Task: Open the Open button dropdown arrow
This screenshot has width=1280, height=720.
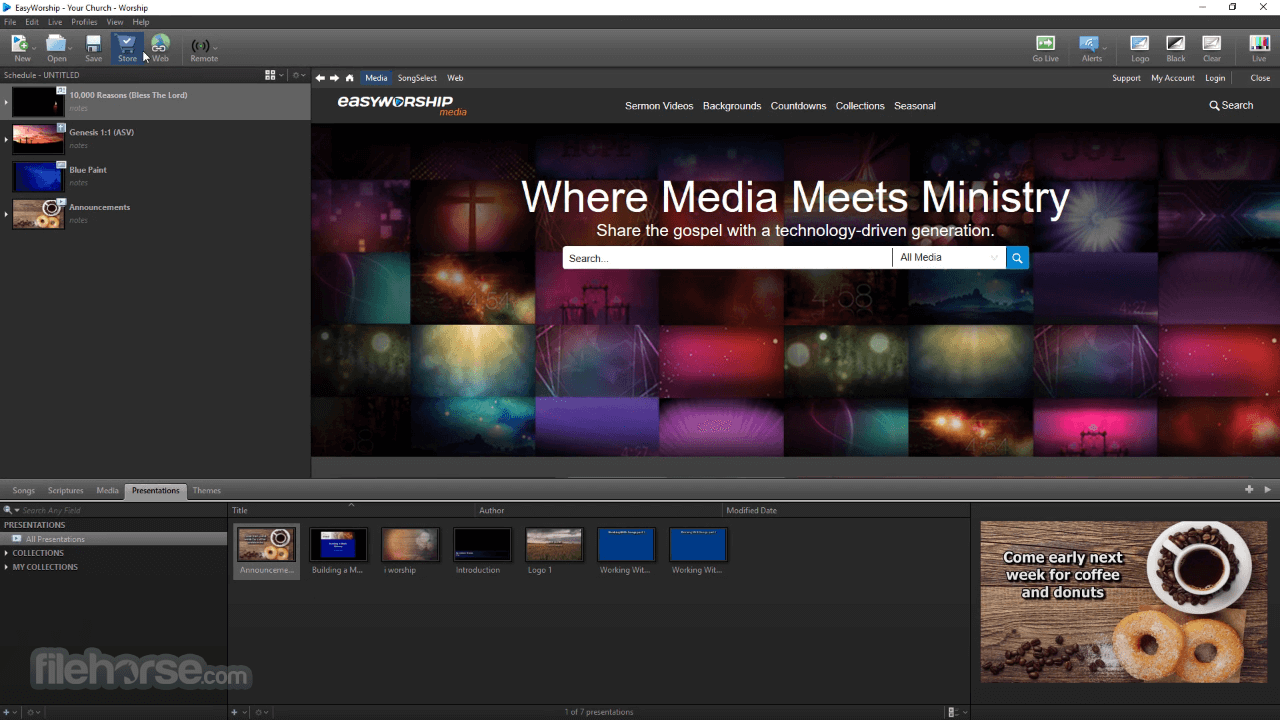Action: coord(70,47)
